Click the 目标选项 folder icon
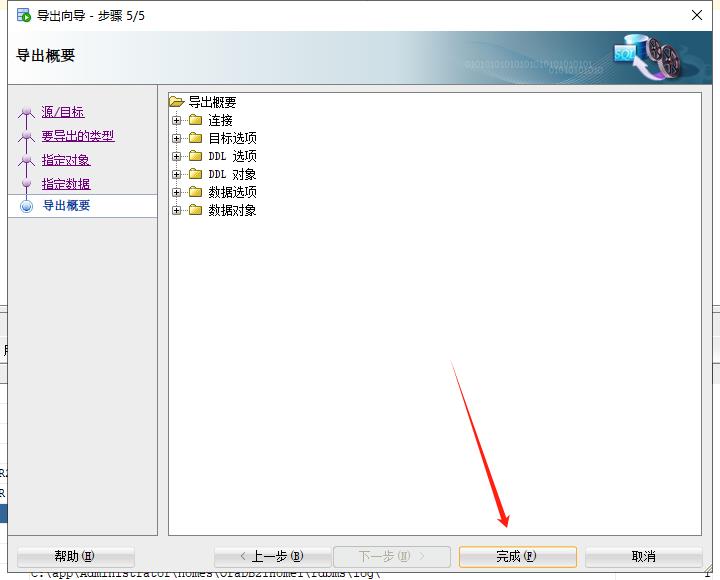This screenshot has height=580, width=720. pyautogui.click(x=195, y=138)
